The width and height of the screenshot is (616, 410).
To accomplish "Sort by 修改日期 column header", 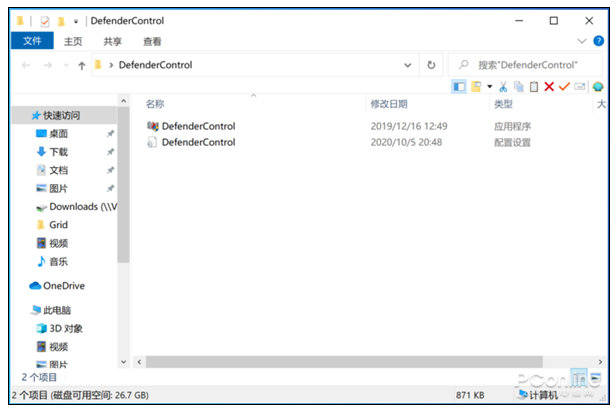I will (389, 104).
